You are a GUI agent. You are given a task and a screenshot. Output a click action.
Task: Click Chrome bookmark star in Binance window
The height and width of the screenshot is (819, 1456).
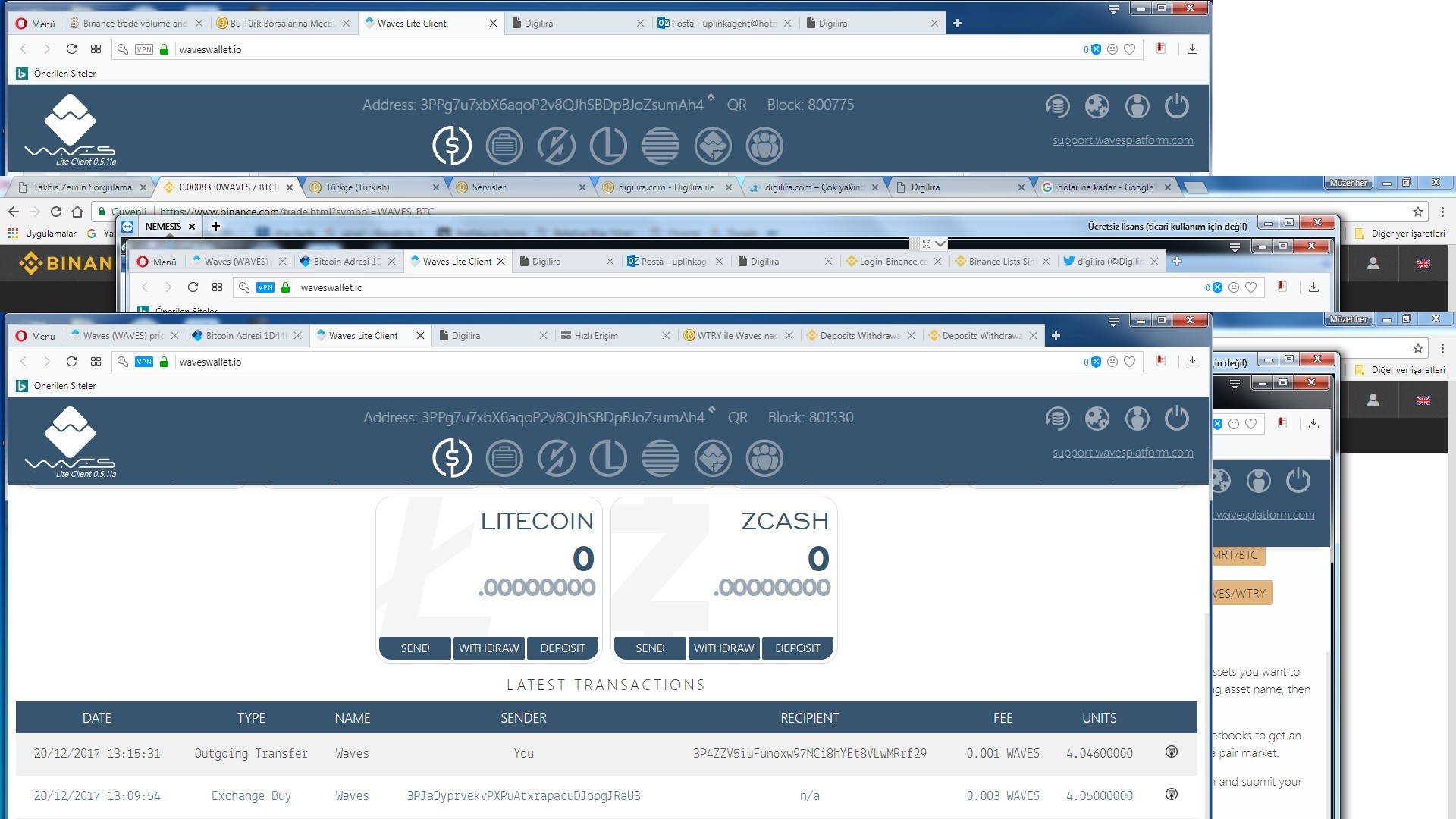[x=1418, y=212]
